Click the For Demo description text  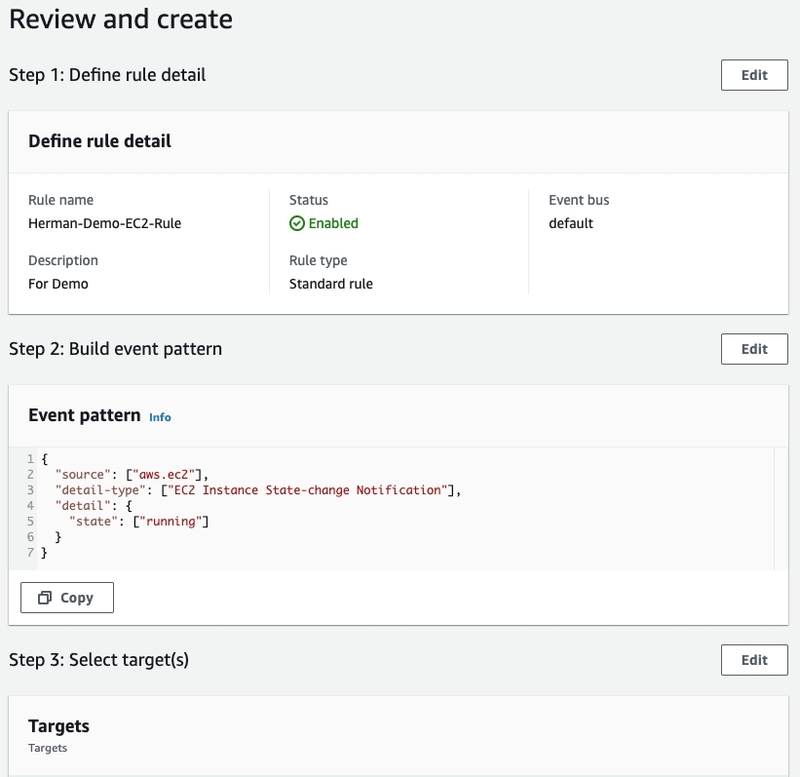click(x=58, y=284)
